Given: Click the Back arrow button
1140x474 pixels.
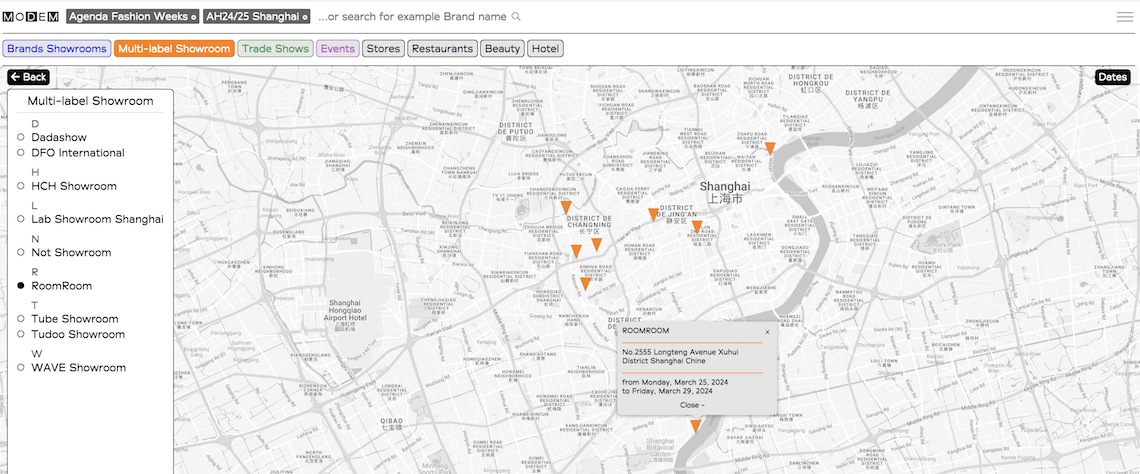Looking at the screenshot, I should (28, 77).
